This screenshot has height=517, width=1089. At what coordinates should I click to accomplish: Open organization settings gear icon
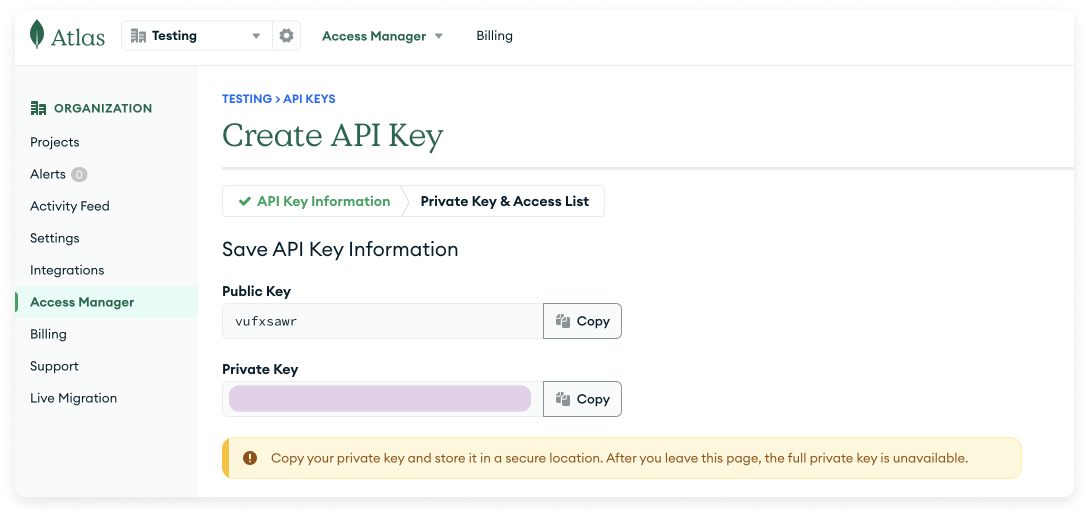(x=286, y=35)
